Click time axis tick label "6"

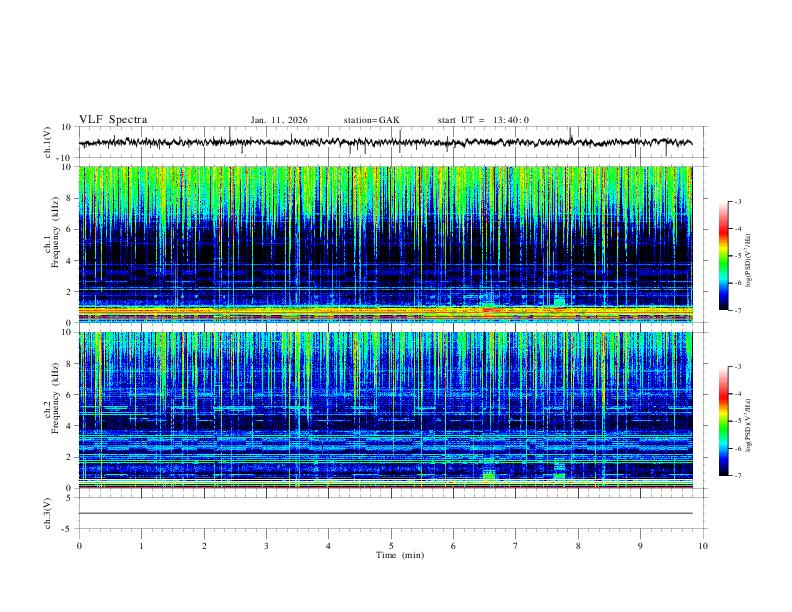click(x=453, y=546)
